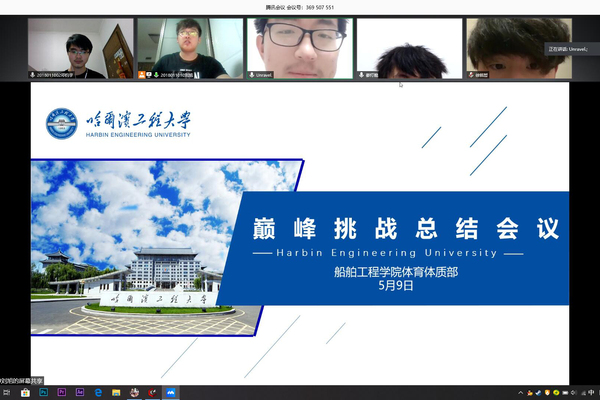Select the first participant's video thumbnail
The width and height of the screenshot is (600, 400).
[80, 46]
